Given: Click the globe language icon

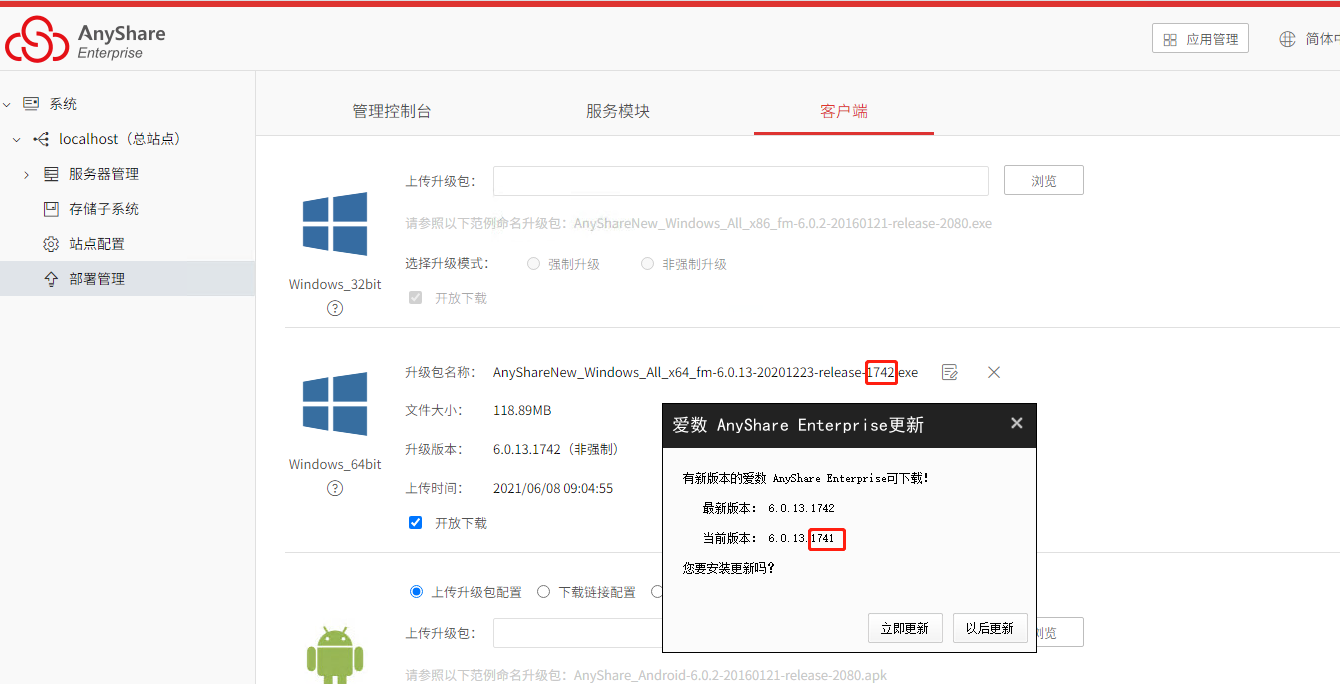Looking at the screenshot, I should [x=1287, y=39].
